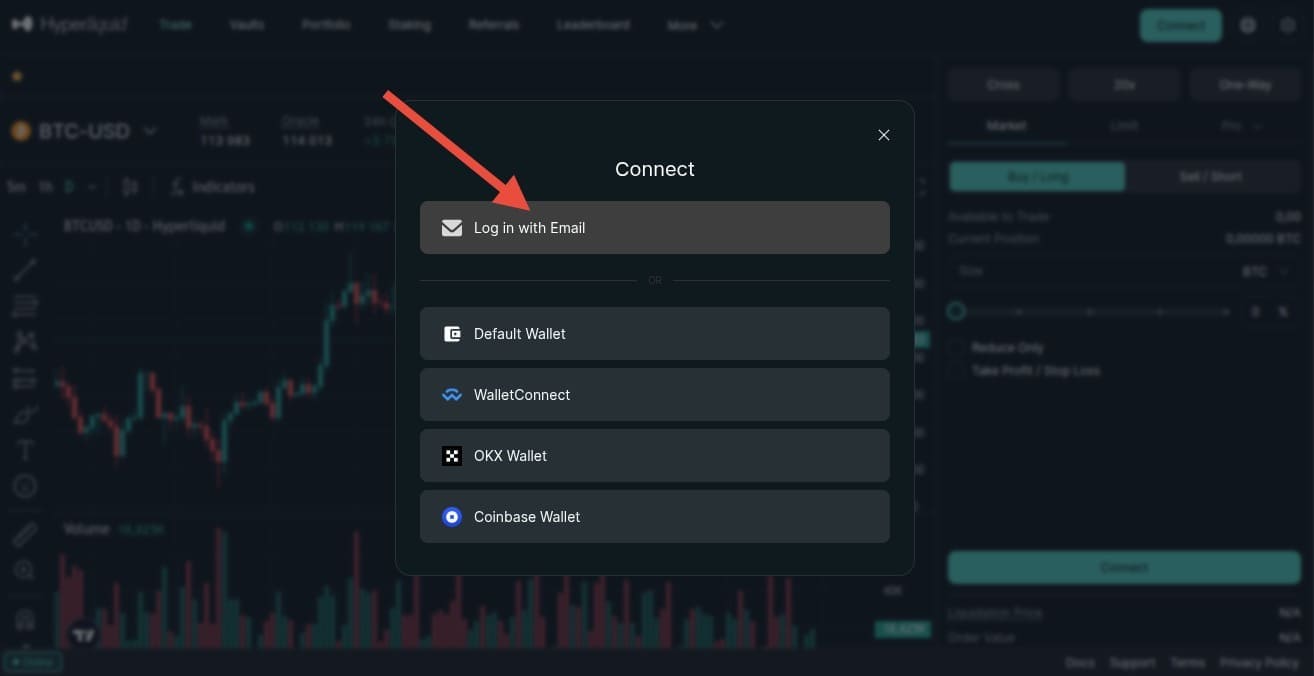Click the Online status indicator
The height and width of the screenshot is (676, 1314).
[x=33, y=662]
